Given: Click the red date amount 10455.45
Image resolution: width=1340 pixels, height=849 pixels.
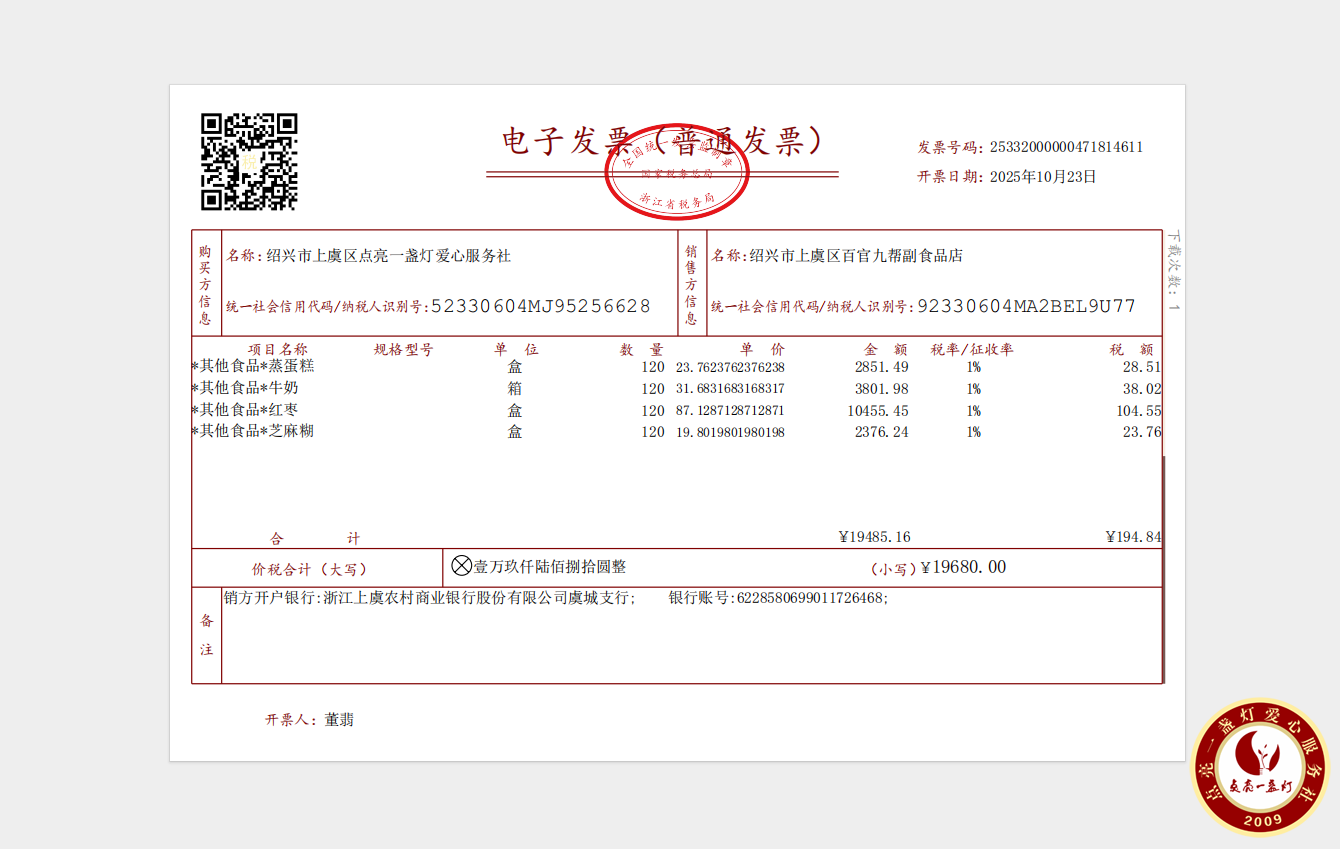Looking at the screenshot, I should point(877,411).
